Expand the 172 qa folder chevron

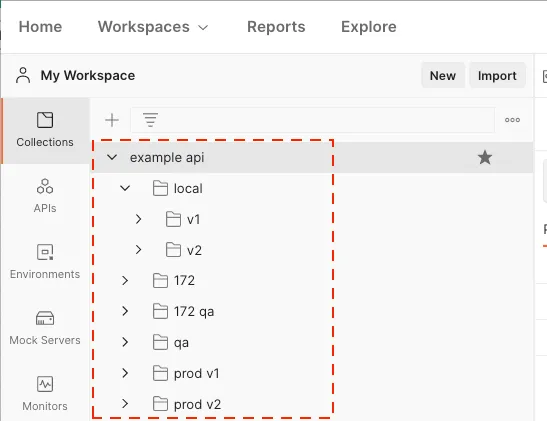tap(125, 311)
